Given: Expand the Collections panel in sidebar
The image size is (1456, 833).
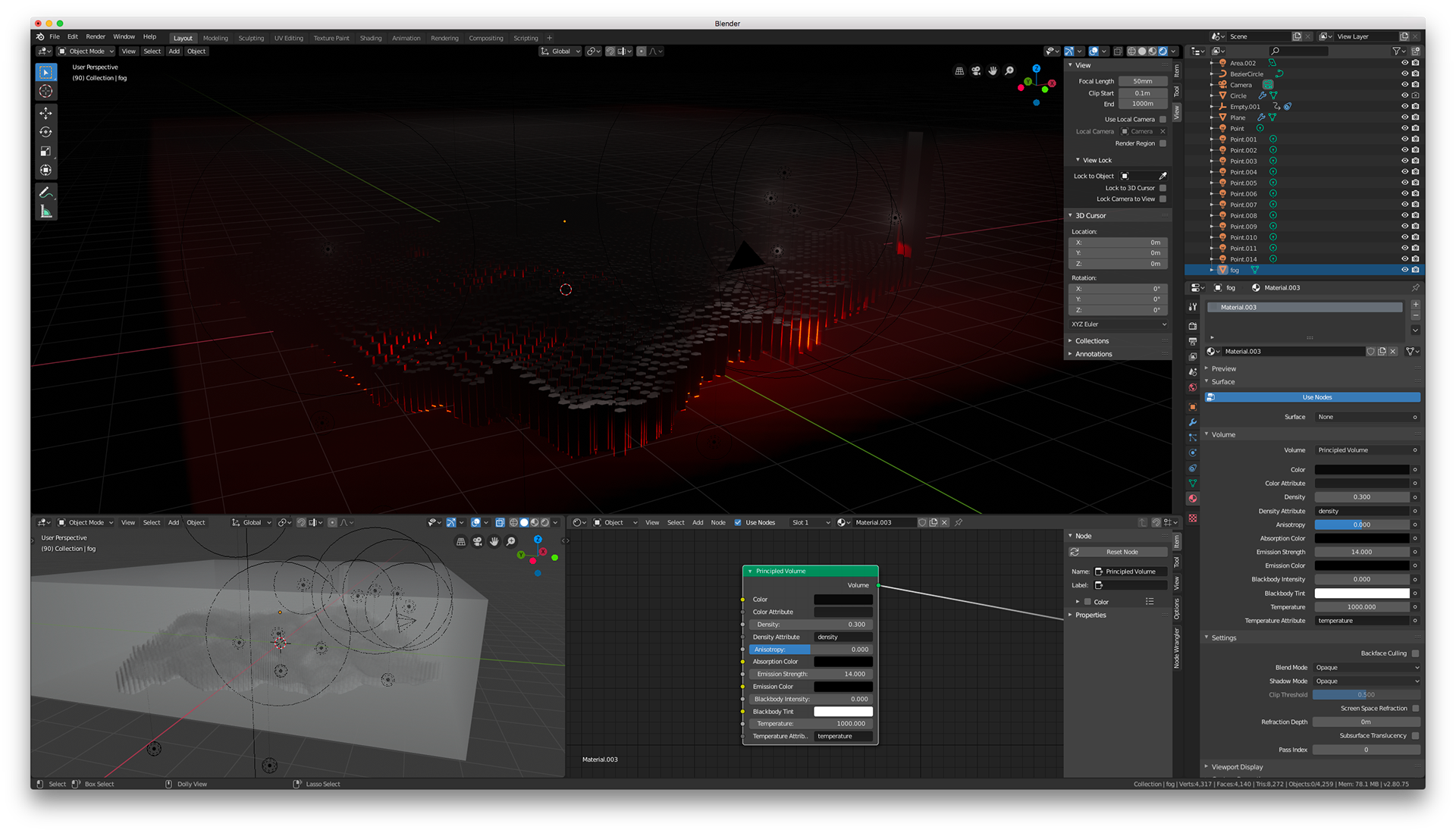Looking at the screenshot, I should [x=1091, y=341].
